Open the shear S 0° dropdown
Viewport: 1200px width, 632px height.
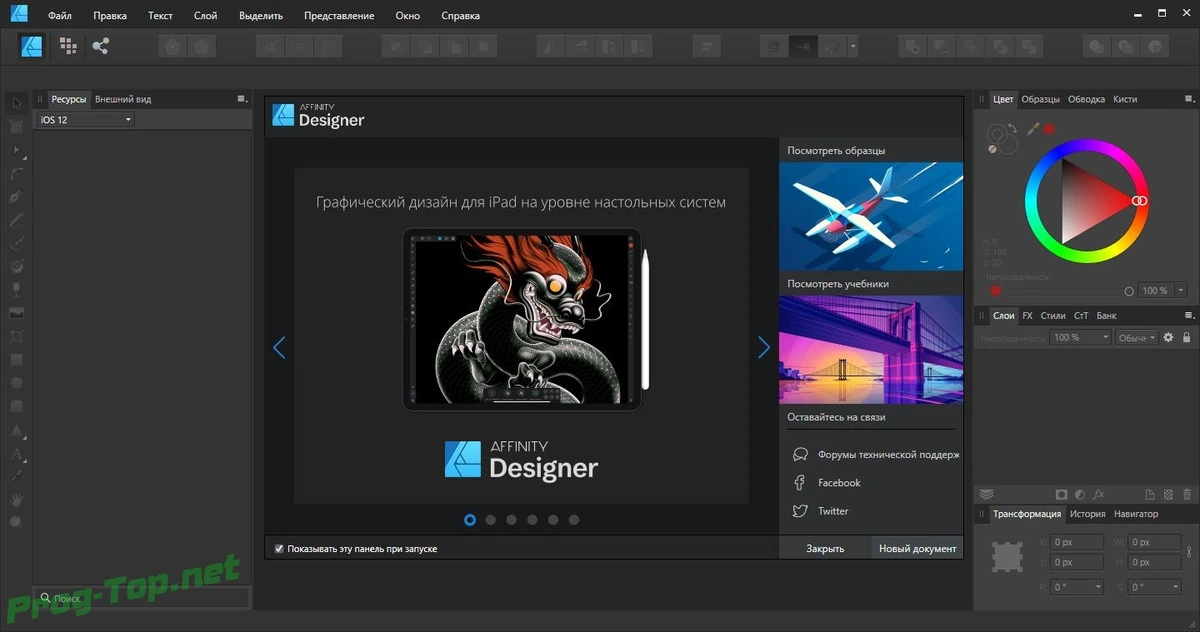point(1154,587)
